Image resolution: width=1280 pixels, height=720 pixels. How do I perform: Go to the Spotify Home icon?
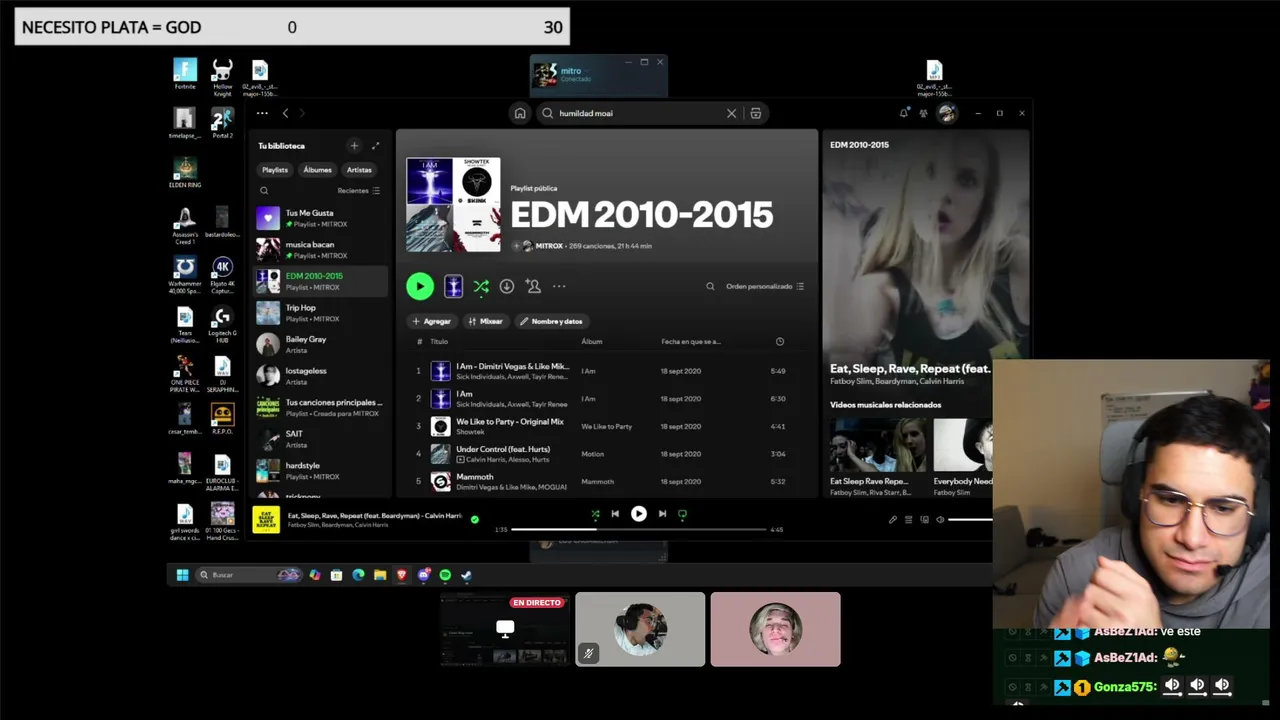pos(520,113)
